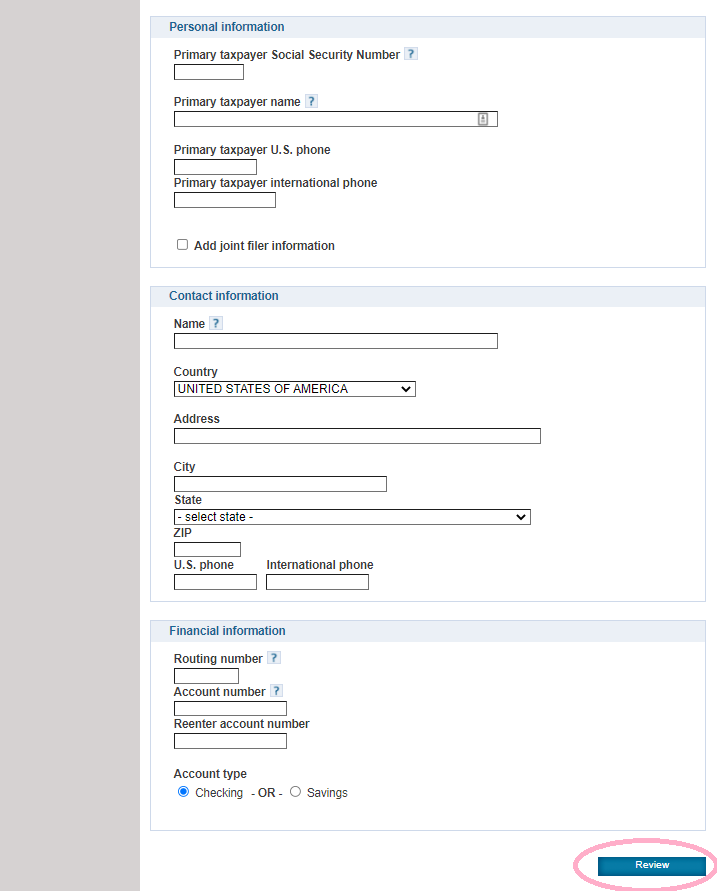Click the Primary taxpayer U.S. phone field

click(215, 167)
